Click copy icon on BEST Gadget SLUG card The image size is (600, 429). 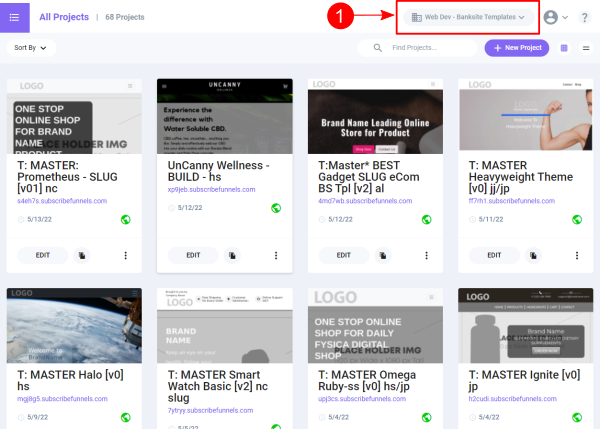tap(384, 255)
